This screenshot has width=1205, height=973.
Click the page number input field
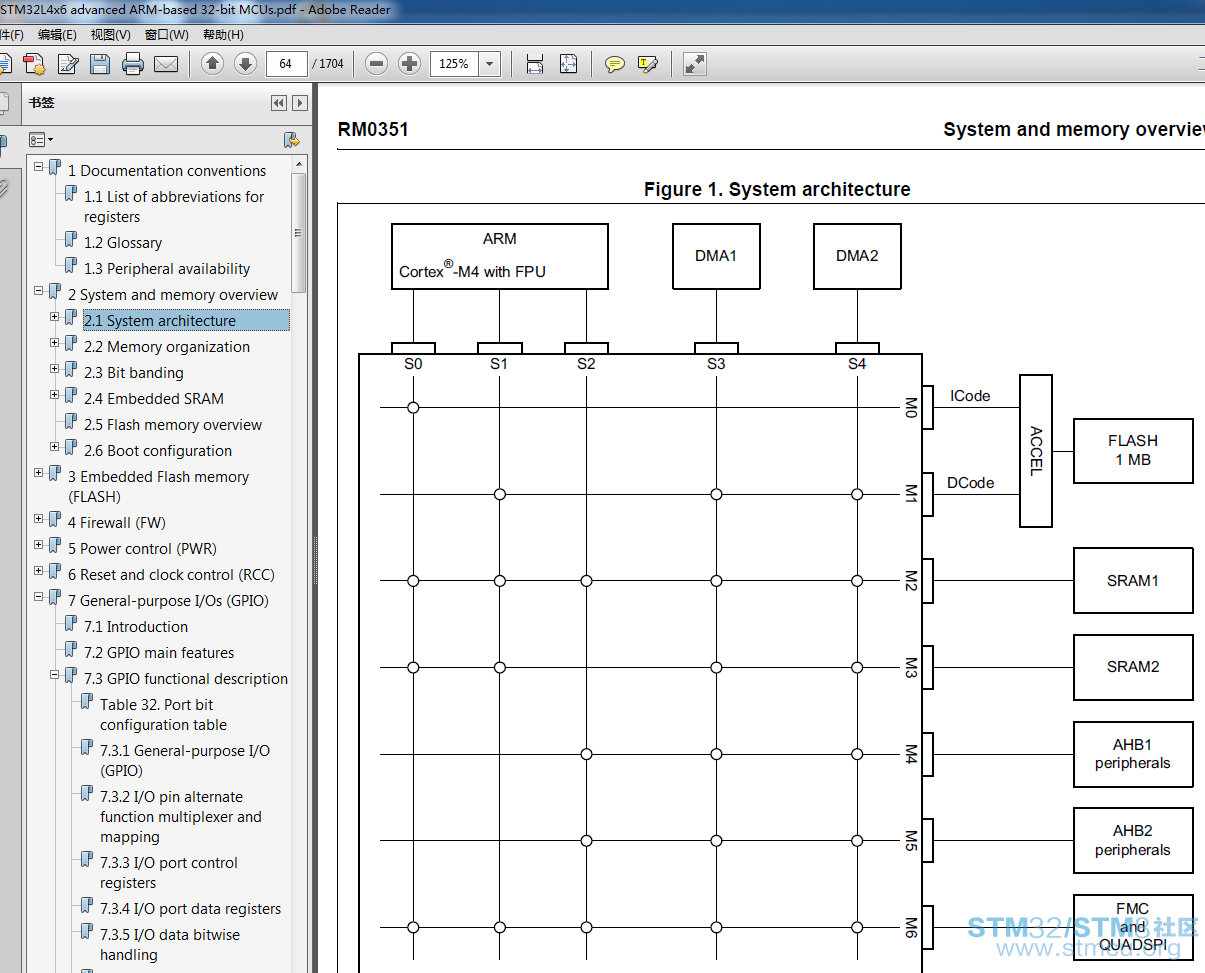tap(286, 64)
